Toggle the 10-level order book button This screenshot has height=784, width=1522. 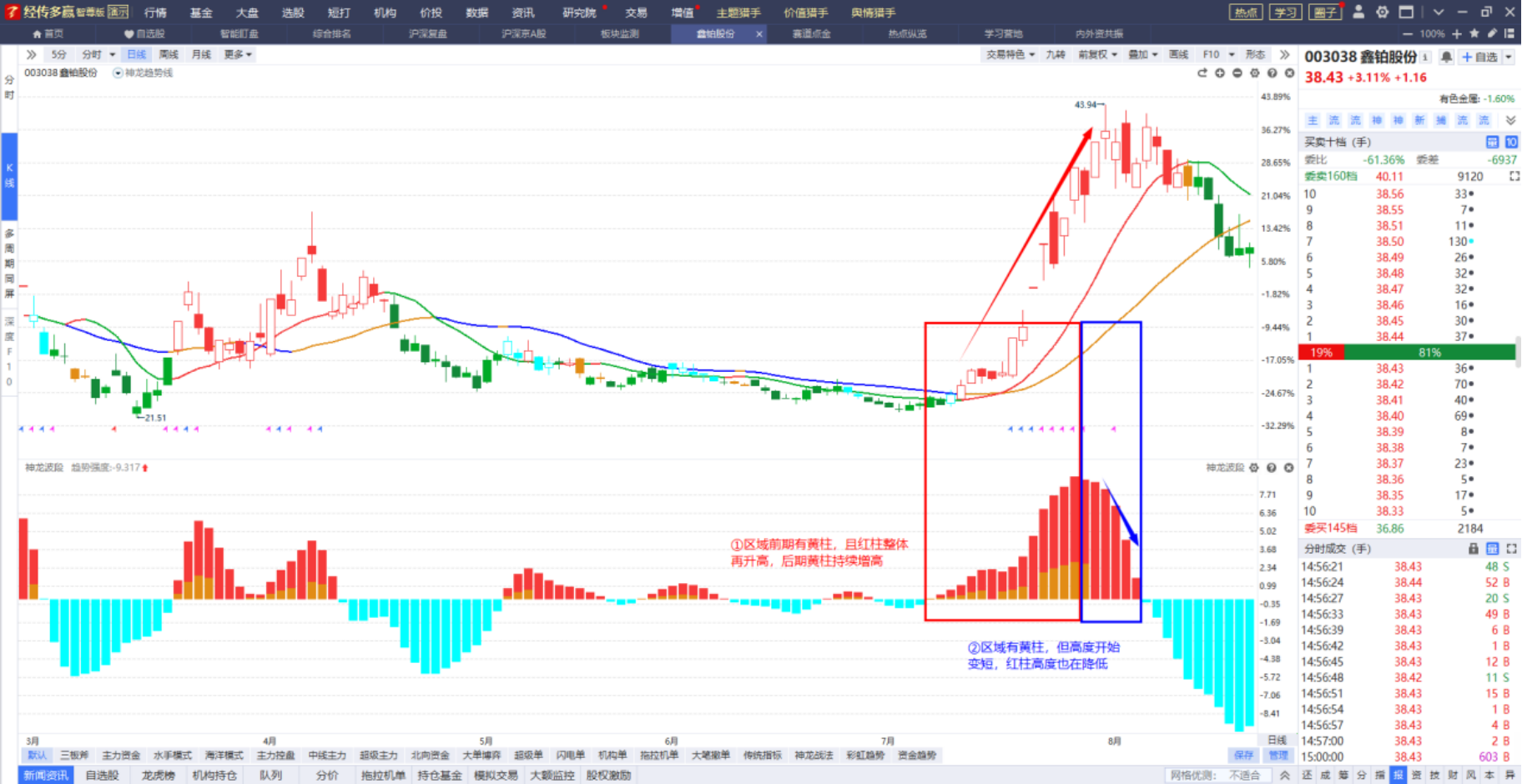(x=1511, y=142)
